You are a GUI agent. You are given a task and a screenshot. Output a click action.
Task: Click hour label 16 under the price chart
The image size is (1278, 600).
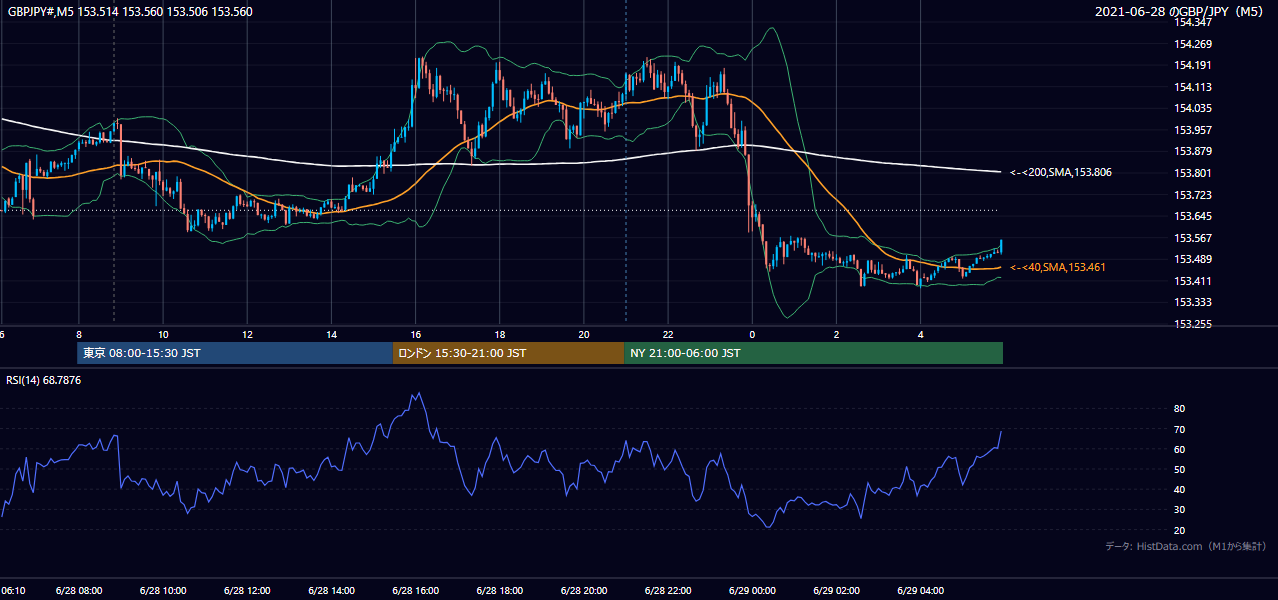(x=415, y=335)
